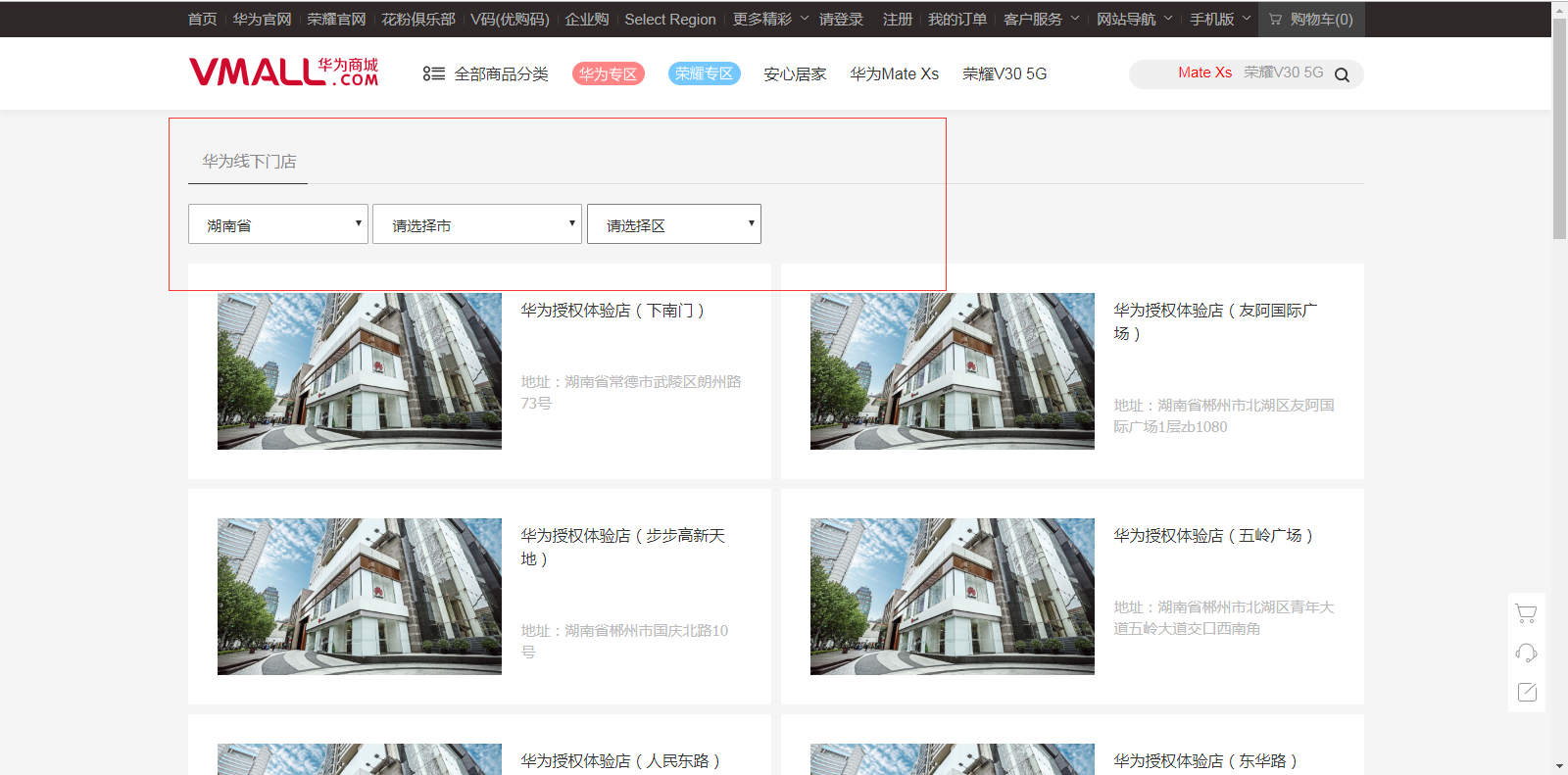Open 我的订单 link
1568x775 pixels.
click(x=957, y=19)
